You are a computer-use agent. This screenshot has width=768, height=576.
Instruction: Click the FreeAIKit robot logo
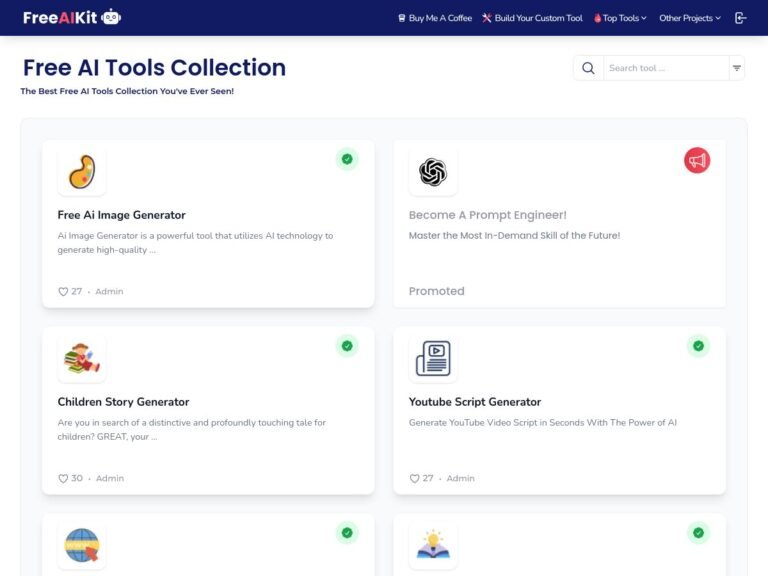click(111, 17)
